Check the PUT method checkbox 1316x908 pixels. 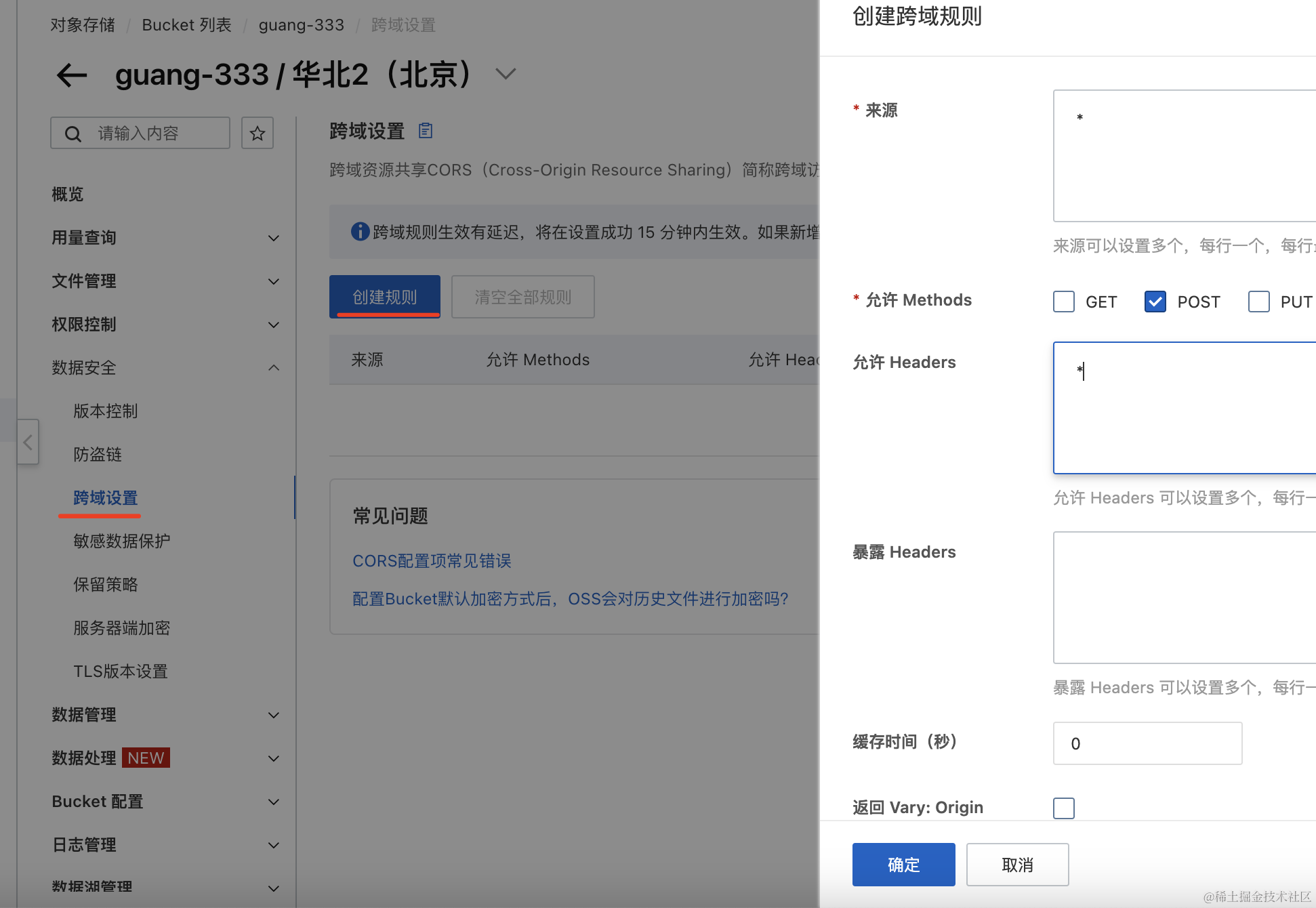(x=1258, y=302)
